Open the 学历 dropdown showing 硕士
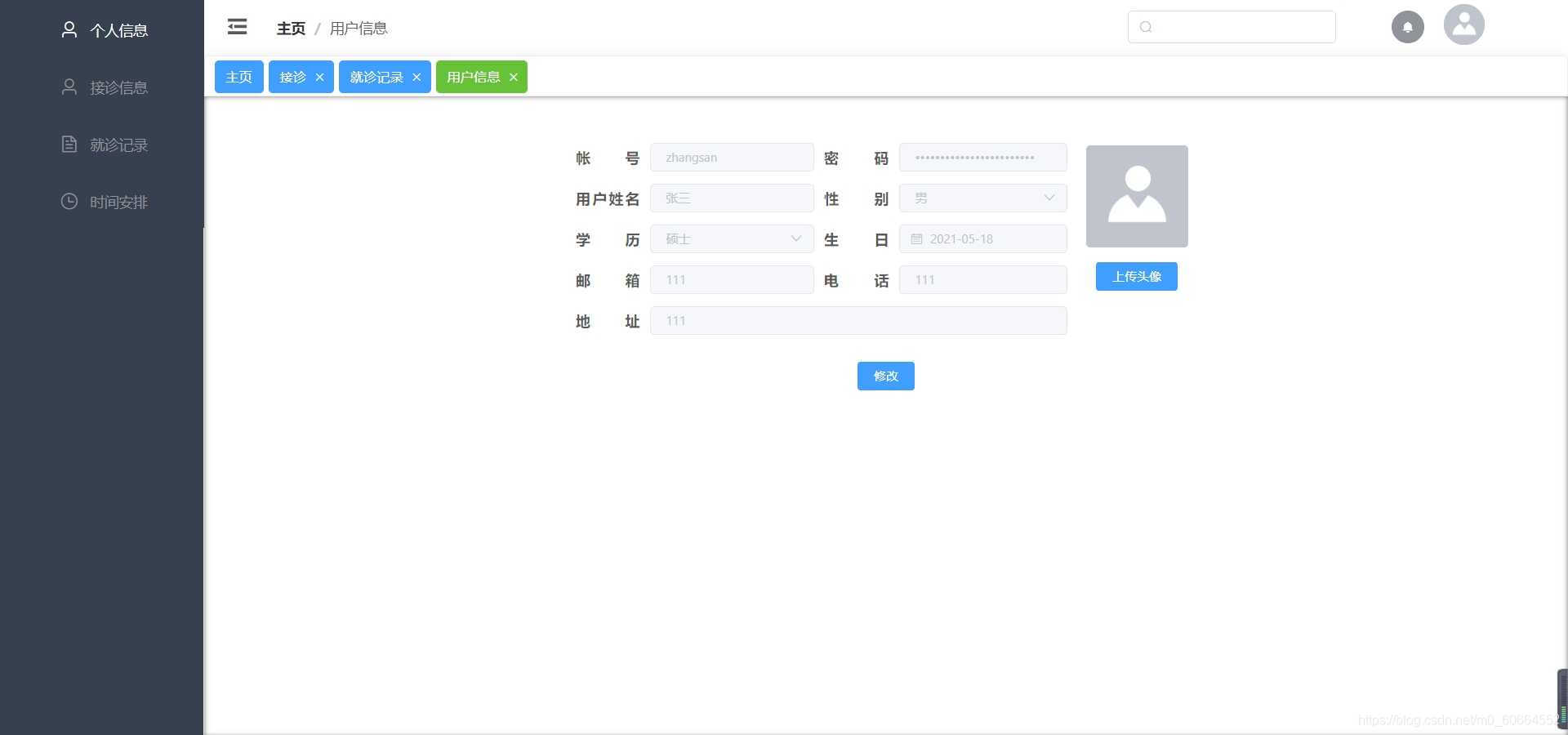Viewport: 1568px width, 735px height. click(732, 239)
